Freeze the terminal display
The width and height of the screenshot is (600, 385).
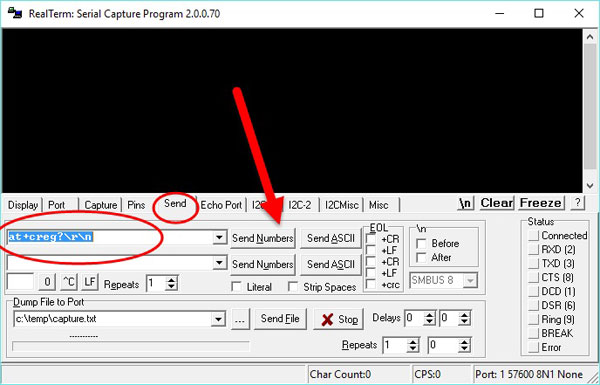[541, 203]
